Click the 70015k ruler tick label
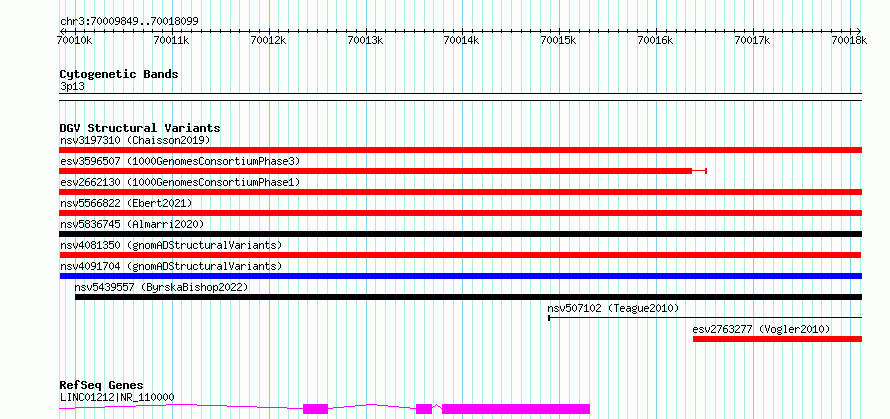 pyautogui.click(x=560, y=40)
